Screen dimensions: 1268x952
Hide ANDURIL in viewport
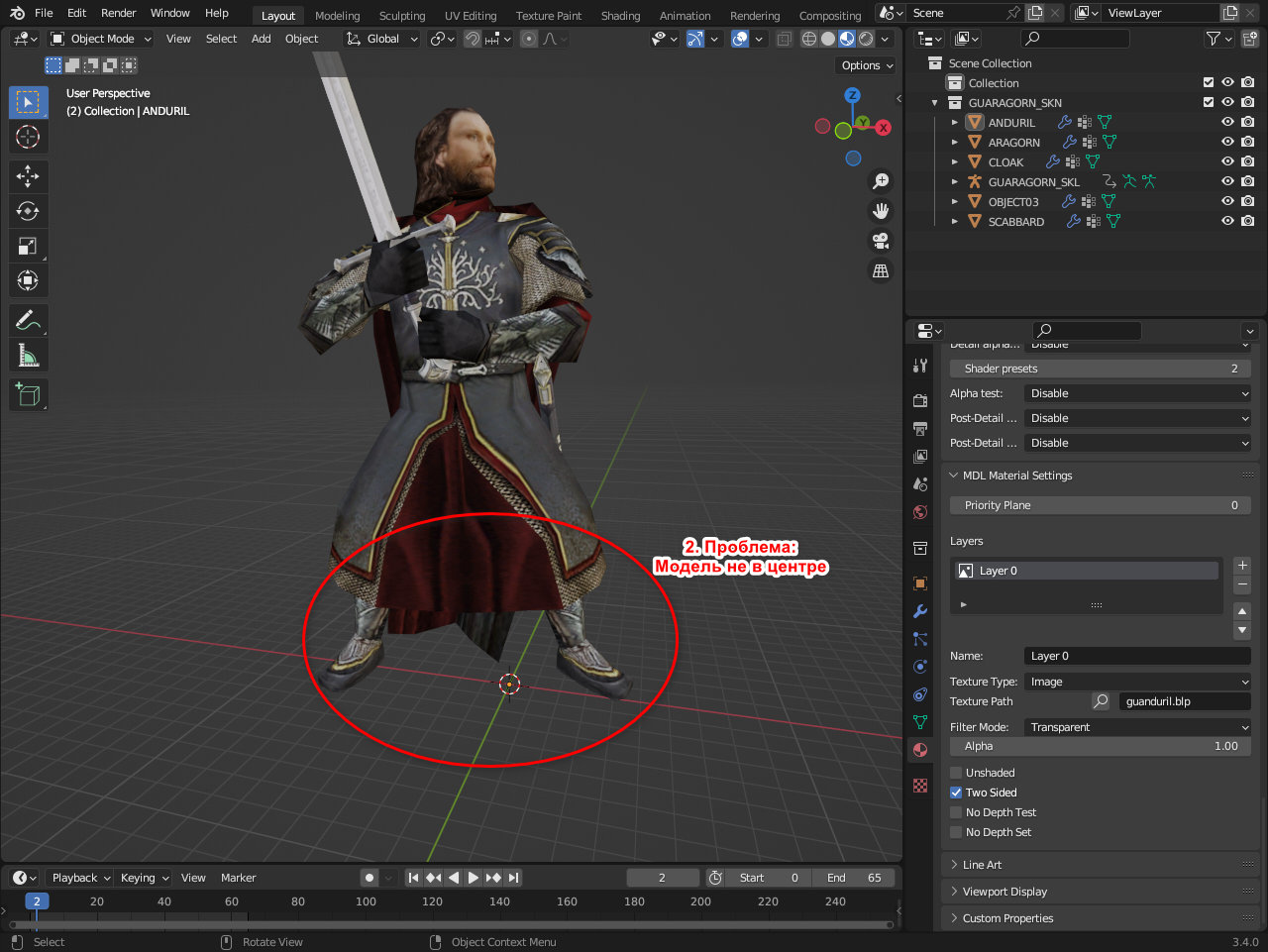(x=1228, y=122)
